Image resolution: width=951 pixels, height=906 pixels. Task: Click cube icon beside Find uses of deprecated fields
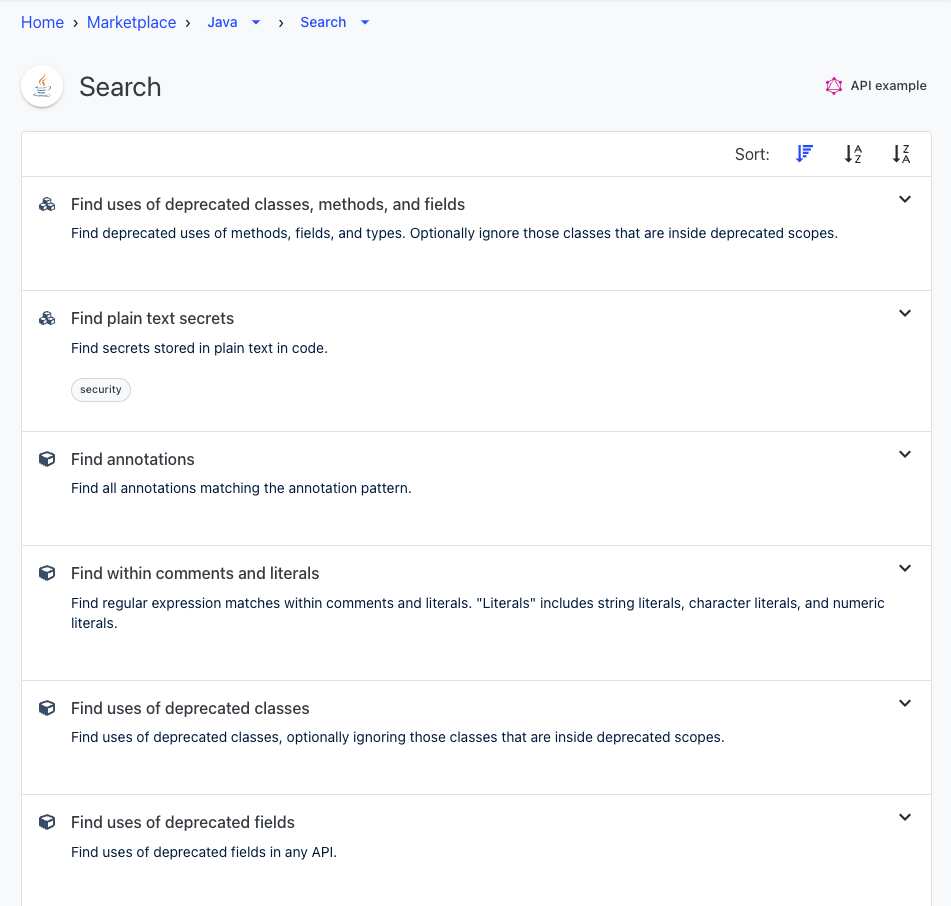(x=47, y=822)
